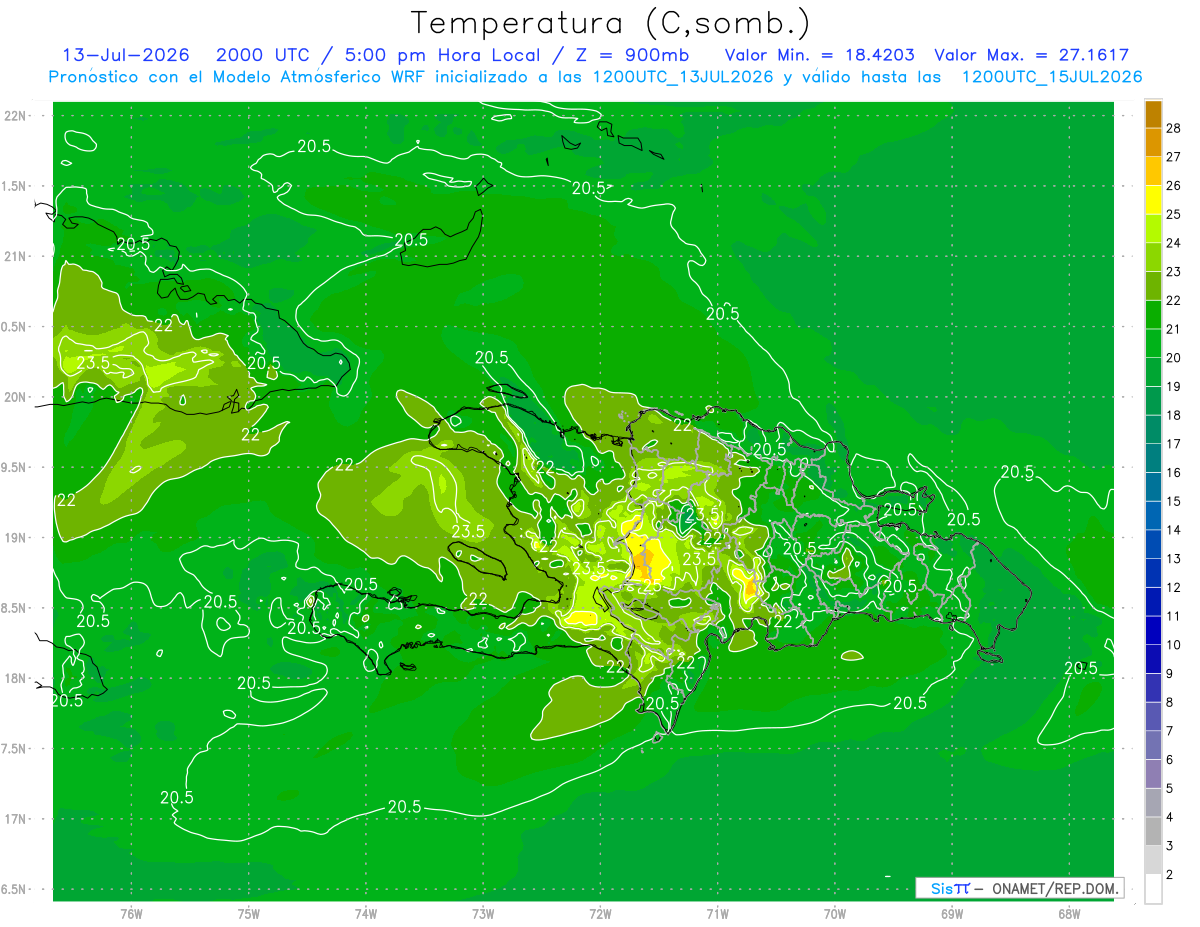The width and height of the screenshot is (1200, 927).
Task: Click the "73W" longitude label
Action: click(483, 913)
